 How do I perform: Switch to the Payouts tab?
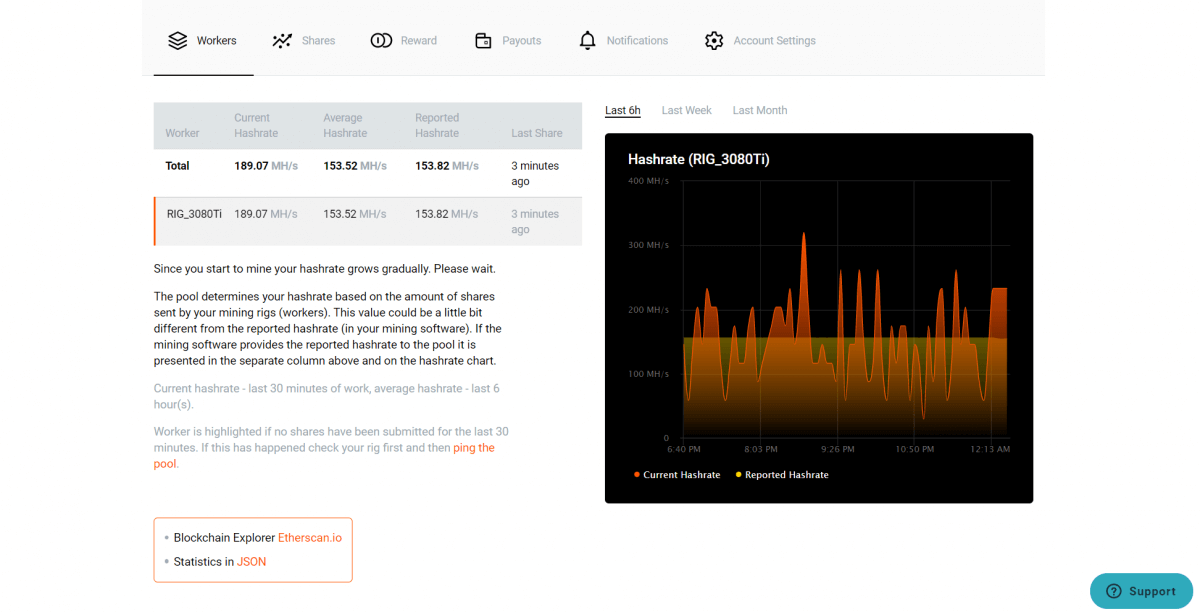(507, 40)
